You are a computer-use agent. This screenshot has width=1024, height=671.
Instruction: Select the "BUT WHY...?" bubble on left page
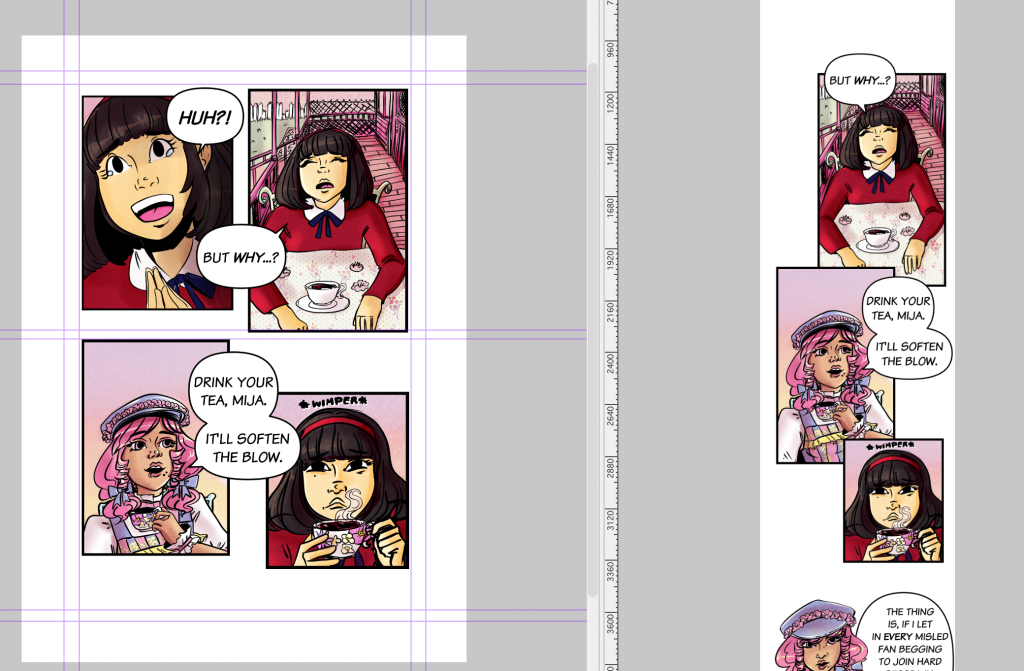tap(241, 257)
